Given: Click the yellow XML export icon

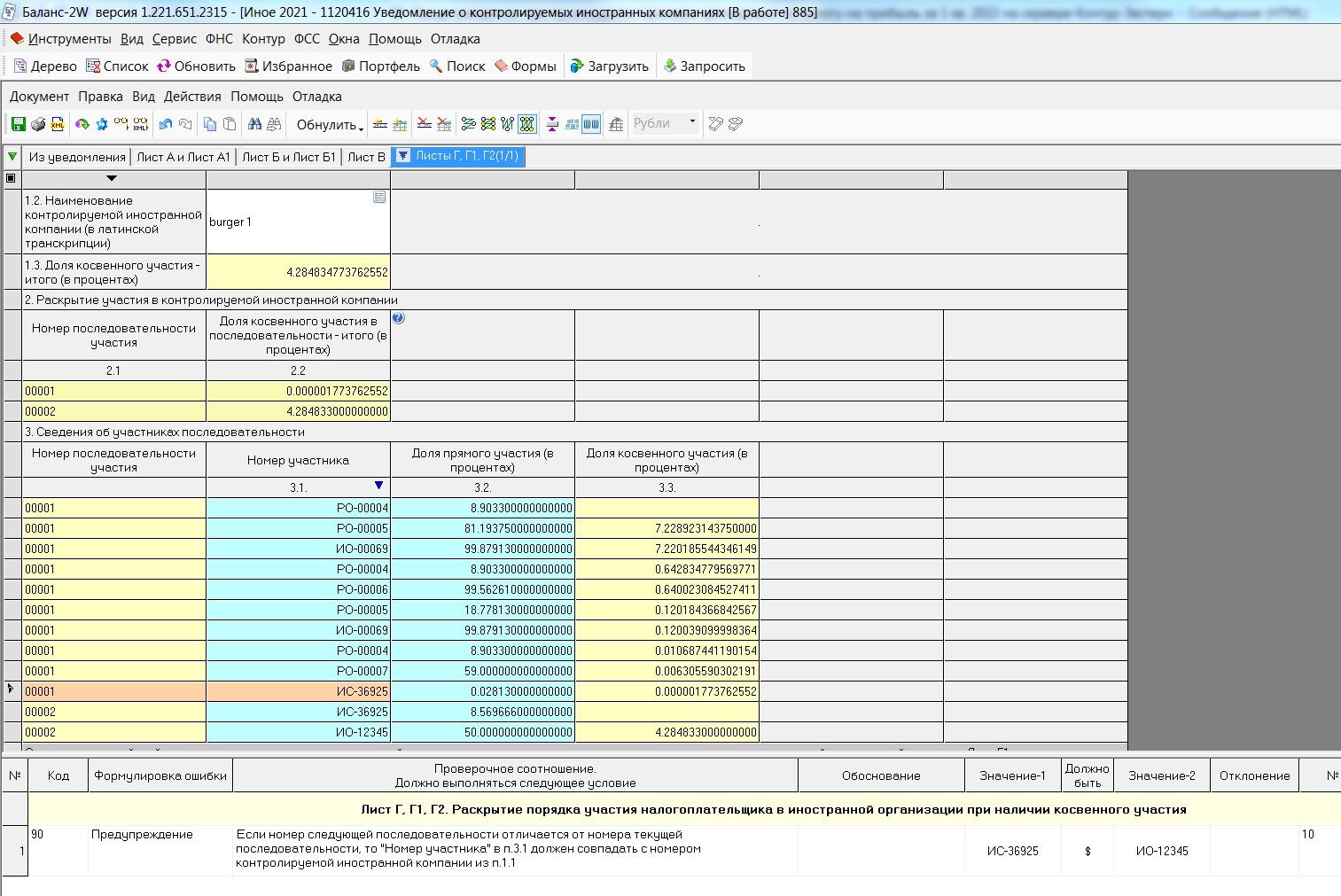Looking at the screenshot, I should point(58,124).
